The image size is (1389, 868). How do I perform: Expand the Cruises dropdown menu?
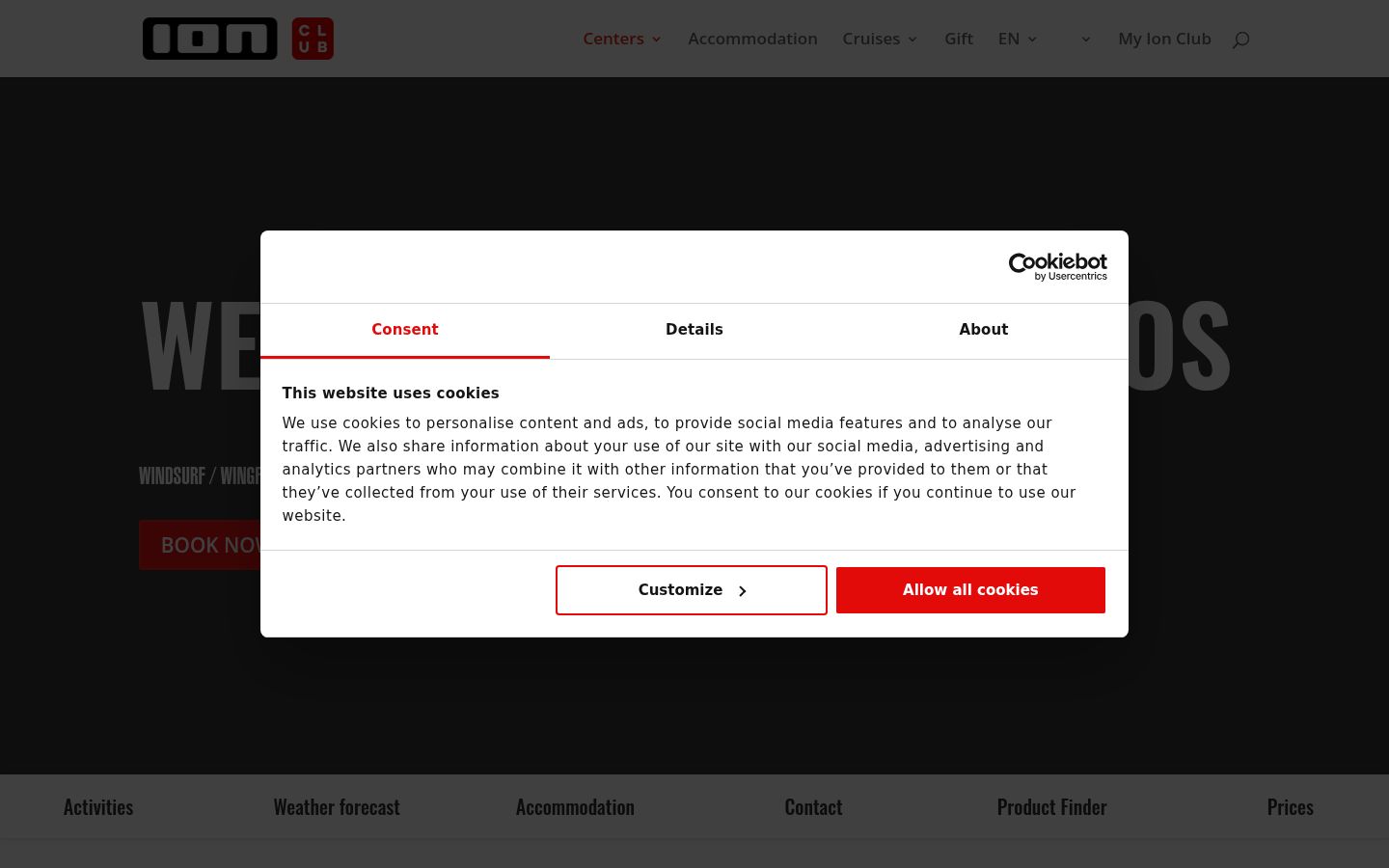coord(880,39)
